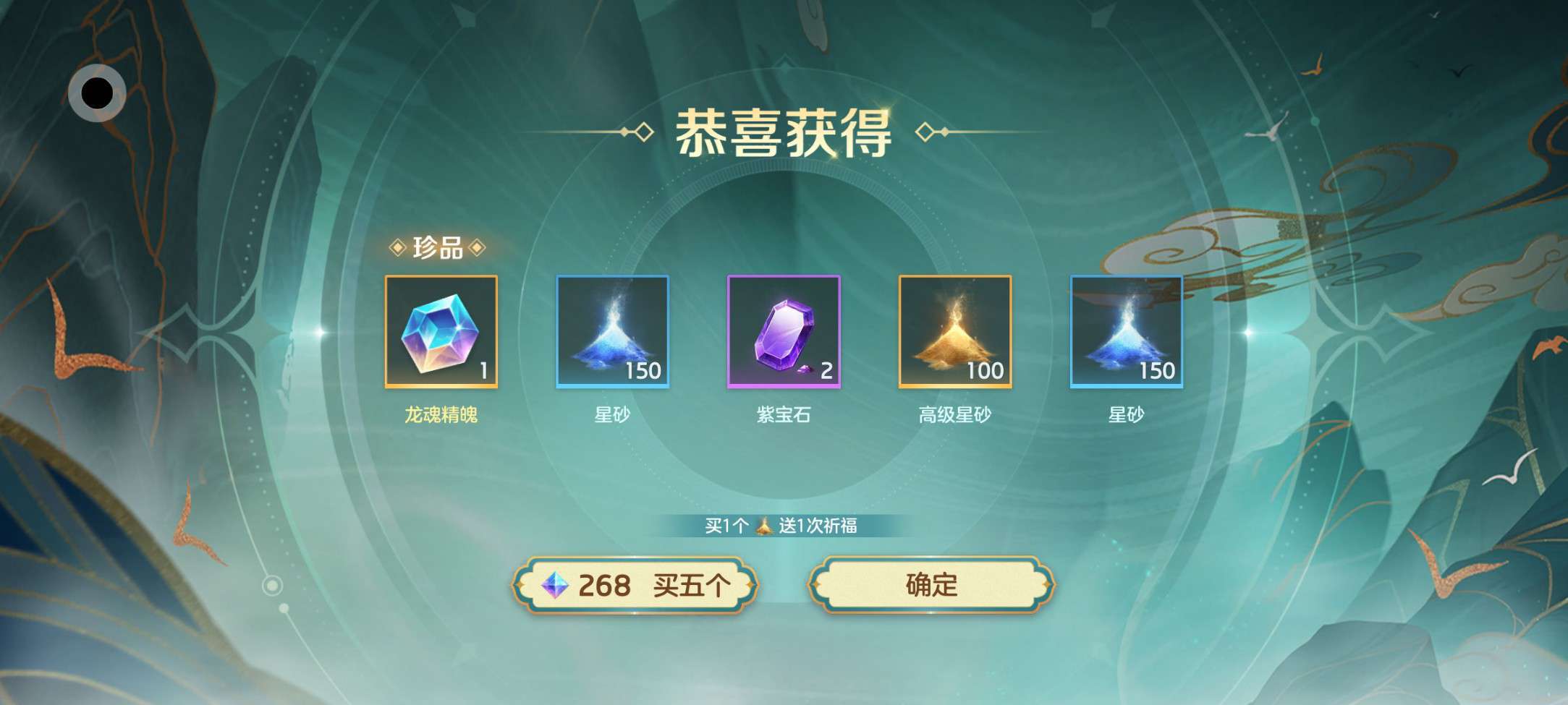Tap the small incense icon in 买1个送1次祈福
Screen dimensions: 1568x705
[x=763, y=526]
